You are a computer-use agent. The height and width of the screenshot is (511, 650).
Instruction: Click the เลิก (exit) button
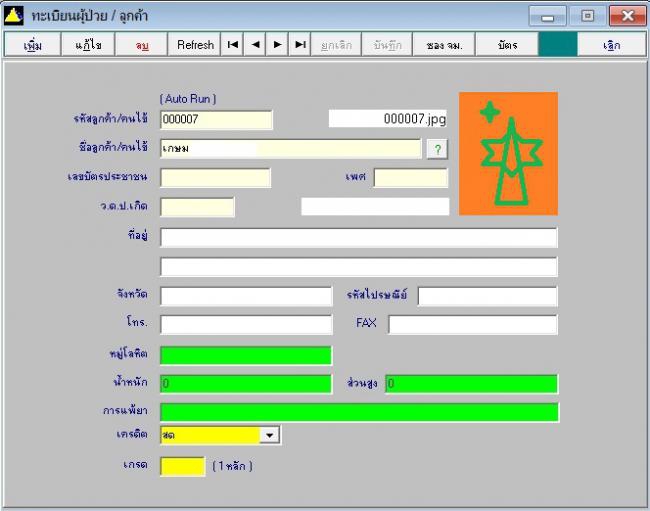611,44
